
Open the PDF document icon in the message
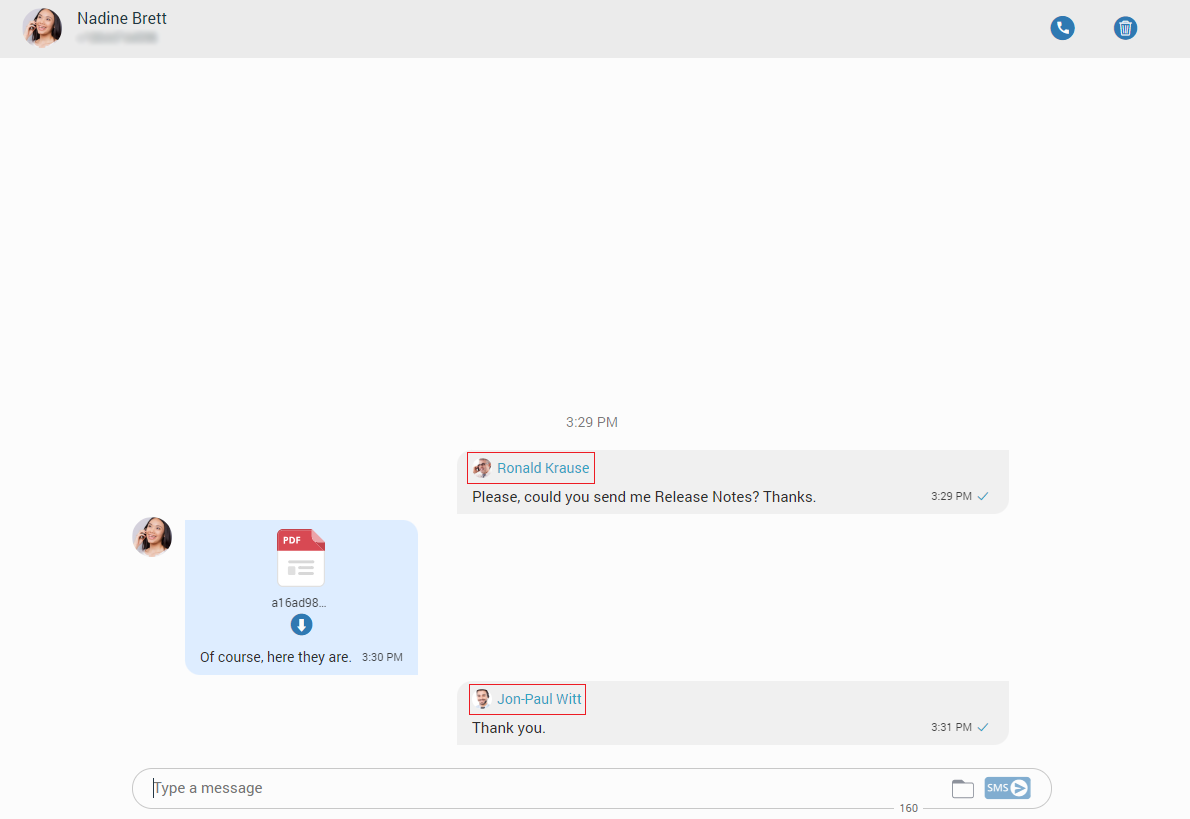click(x=301, y=558)
